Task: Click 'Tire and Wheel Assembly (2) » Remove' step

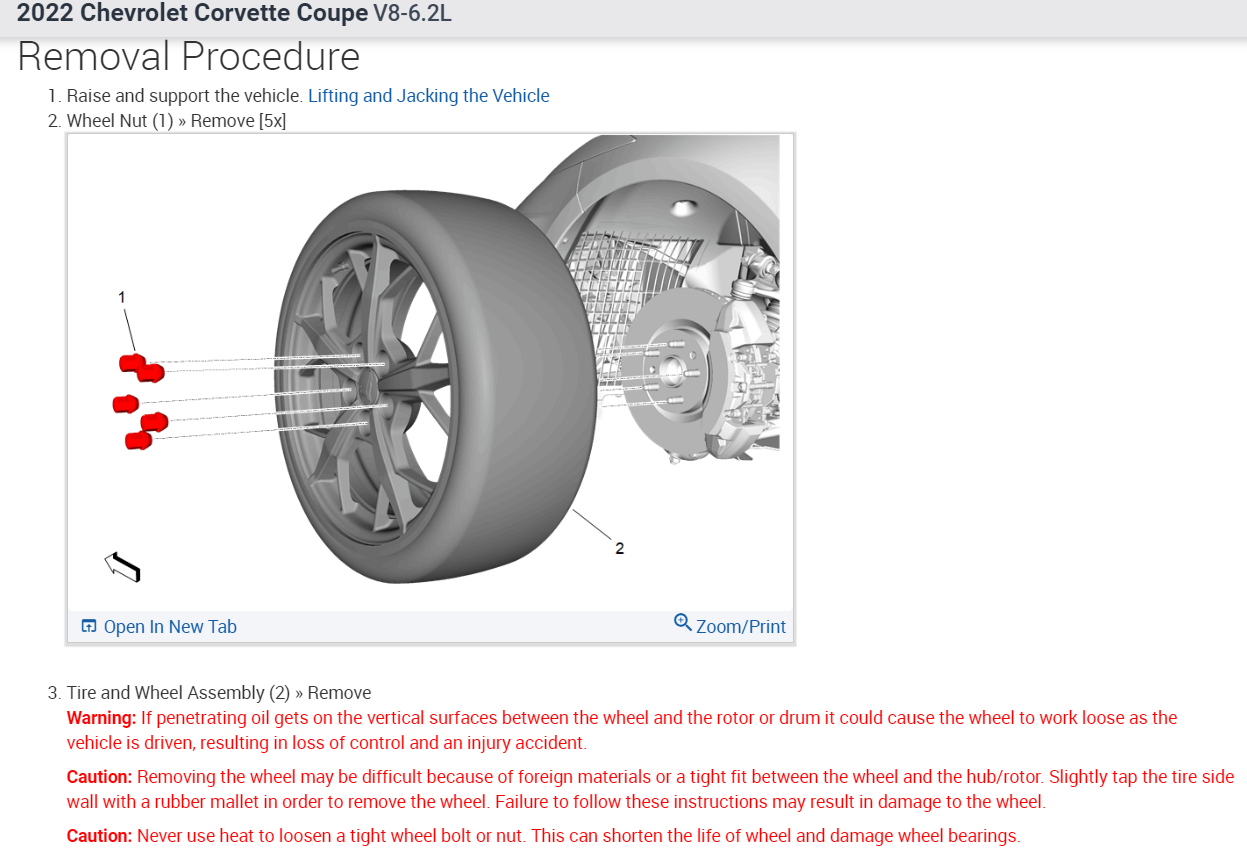Action: coord(219,693)
